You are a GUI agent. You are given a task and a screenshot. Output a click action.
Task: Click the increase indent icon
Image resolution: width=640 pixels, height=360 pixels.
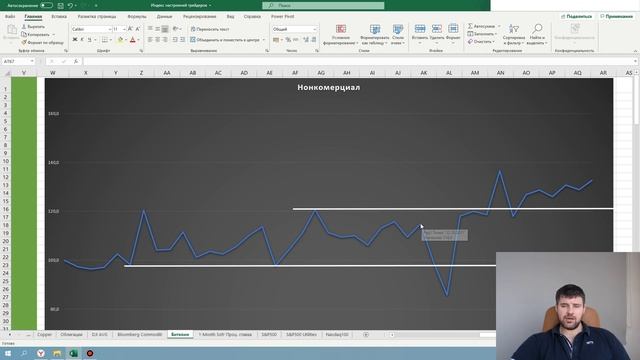(182, 40)
